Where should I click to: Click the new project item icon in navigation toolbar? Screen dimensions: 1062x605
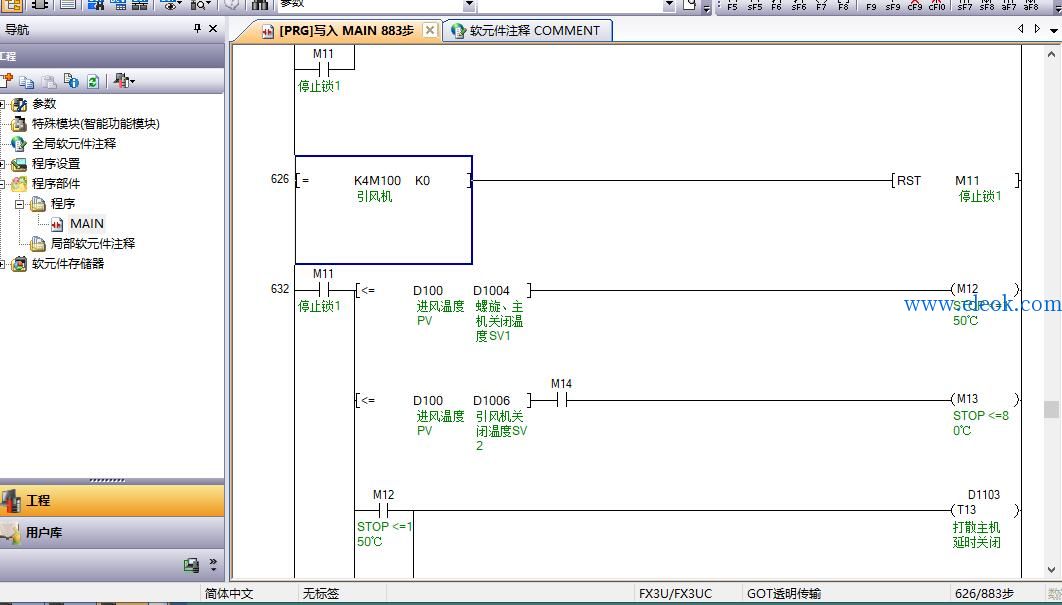(5, 81)
